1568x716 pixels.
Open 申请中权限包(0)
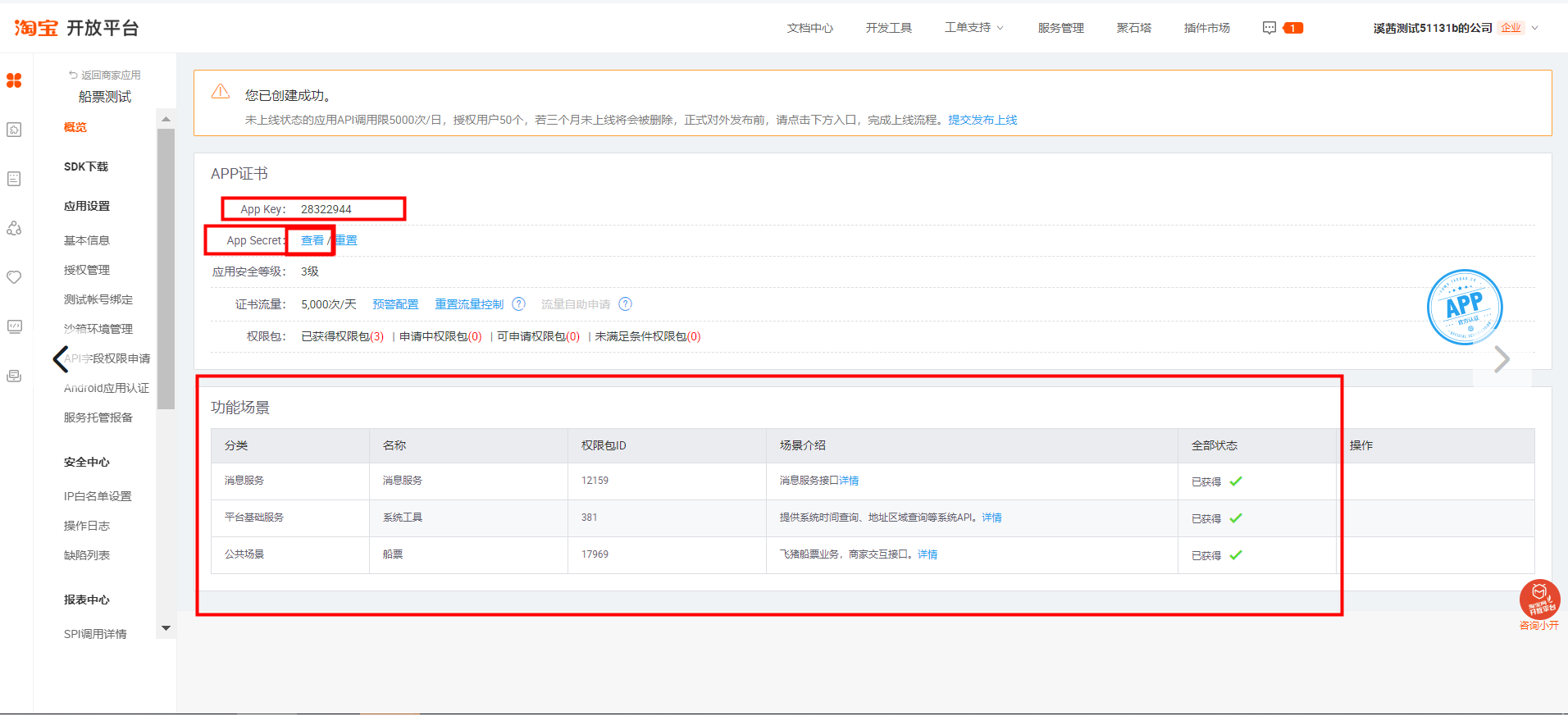click(x=440, y=336)
